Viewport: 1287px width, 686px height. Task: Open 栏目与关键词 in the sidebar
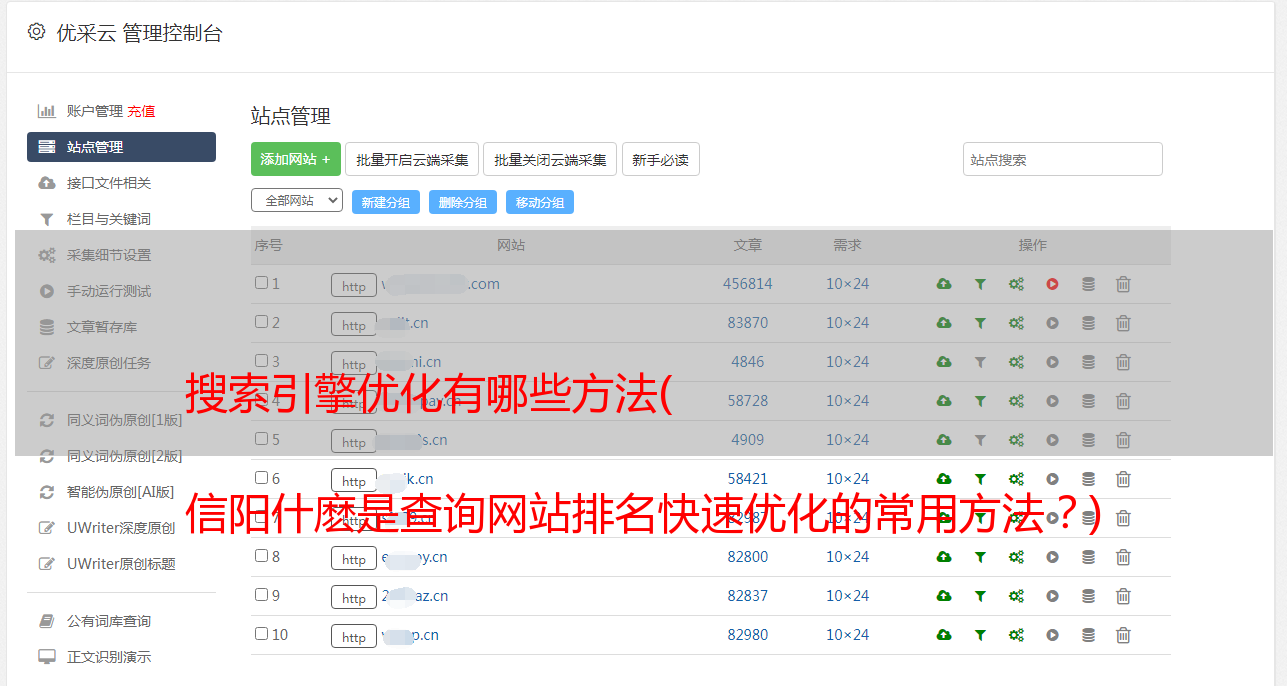109,219
